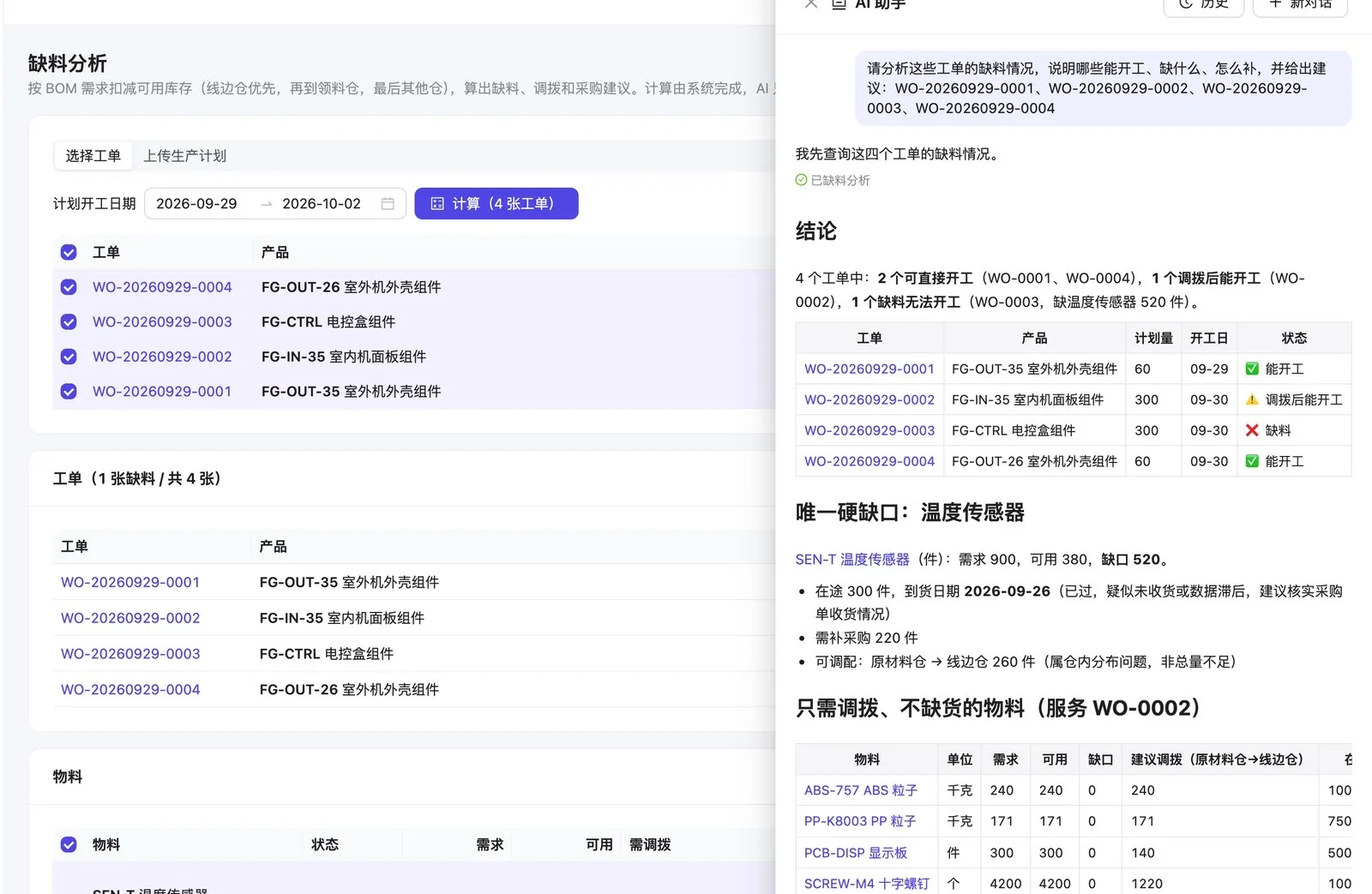Toggle select-all checkbox in 物料 table header
The width and height of the screenshot is (1372, 894).
pos(69,844)
